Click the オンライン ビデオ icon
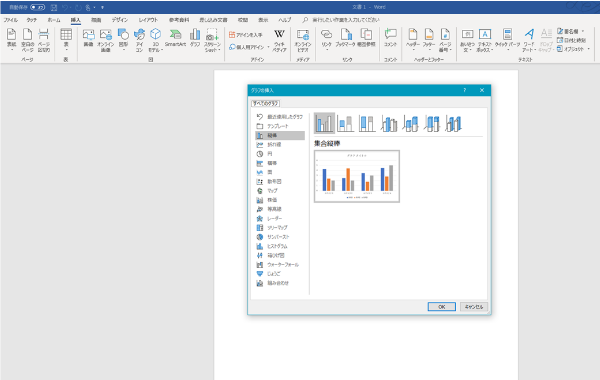The image size is (600, 380). click(x=303, y=40)
